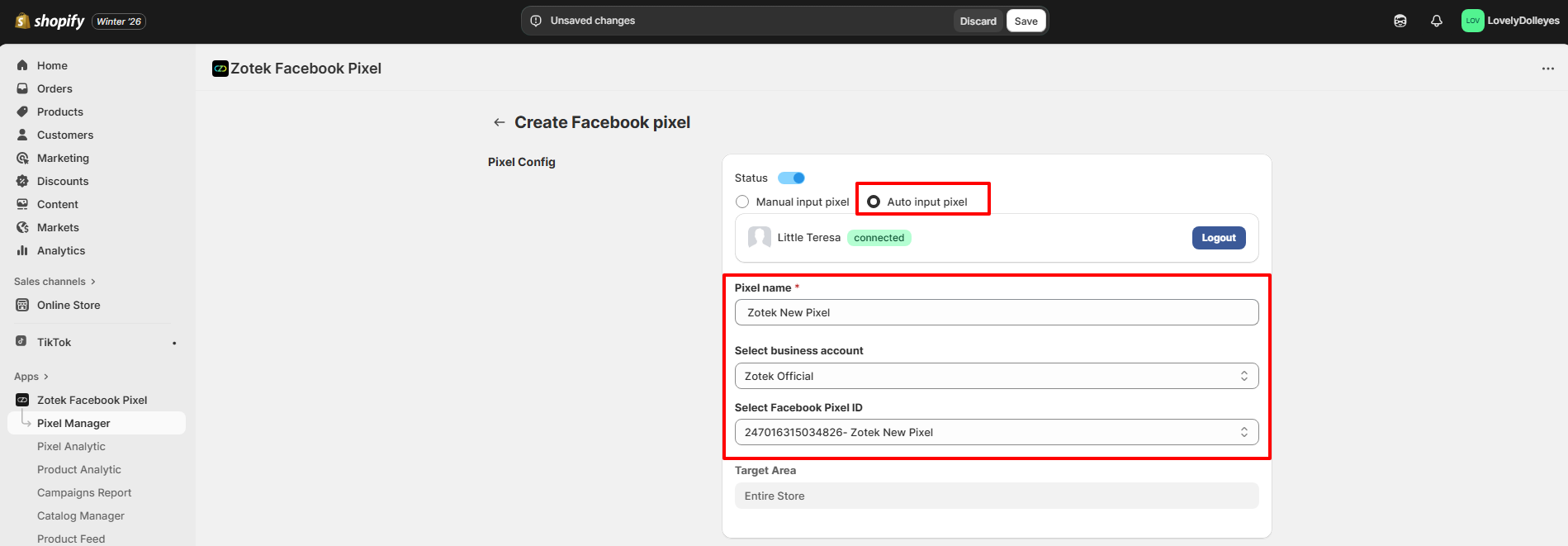Open the Select Facebook Pixel ID dropdown
This screenshot has width=1568, height=546.
click(x=996, y=432)
